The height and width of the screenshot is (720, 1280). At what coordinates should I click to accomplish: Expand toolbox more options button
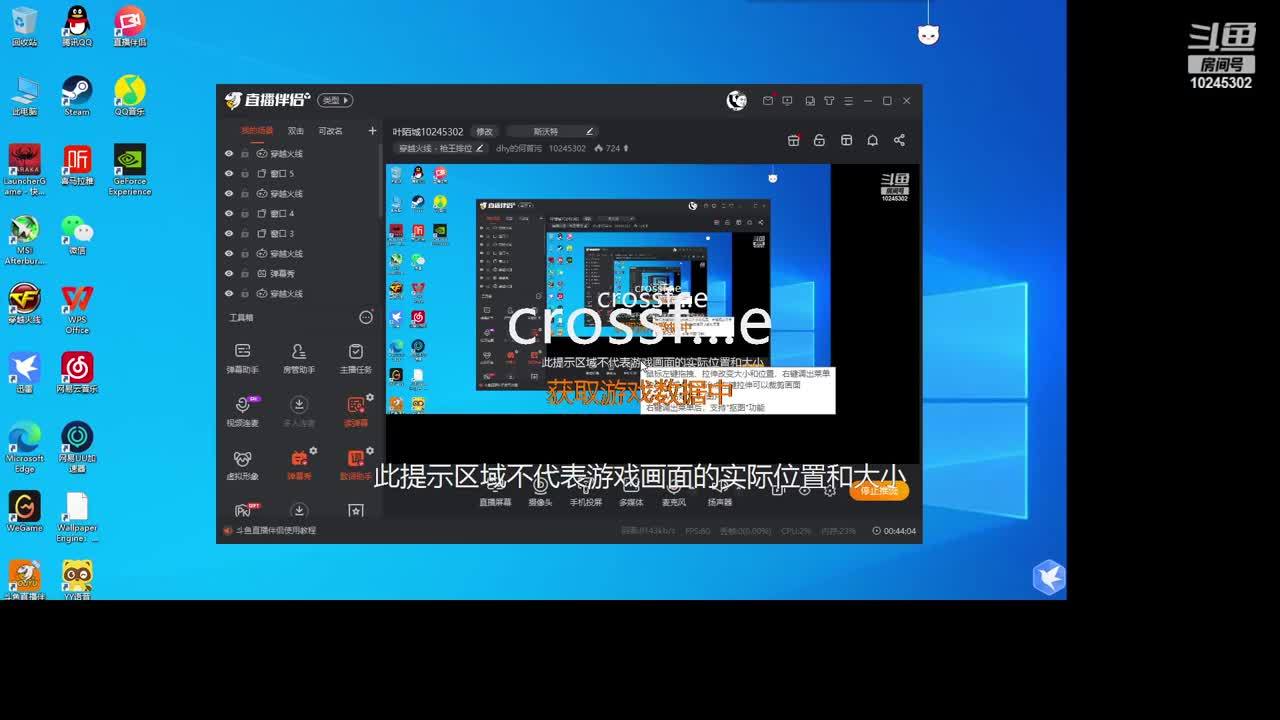(x=365, y=317)
